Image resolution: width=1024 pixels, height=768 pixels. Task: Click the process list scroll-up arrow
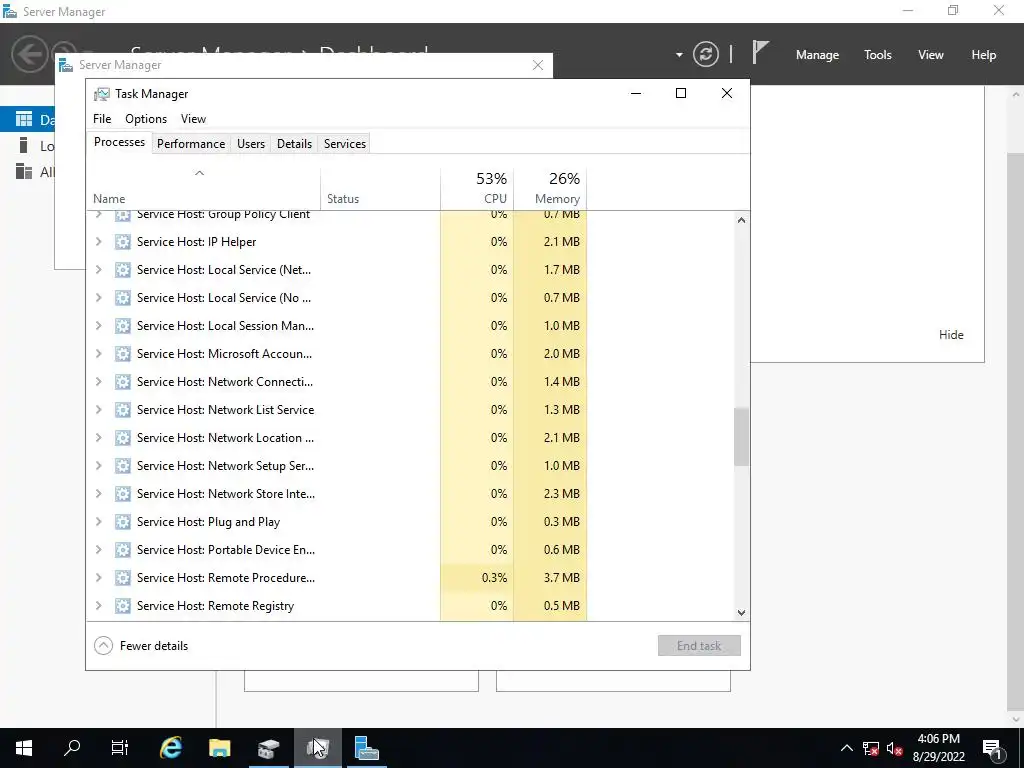pos(741,220)
